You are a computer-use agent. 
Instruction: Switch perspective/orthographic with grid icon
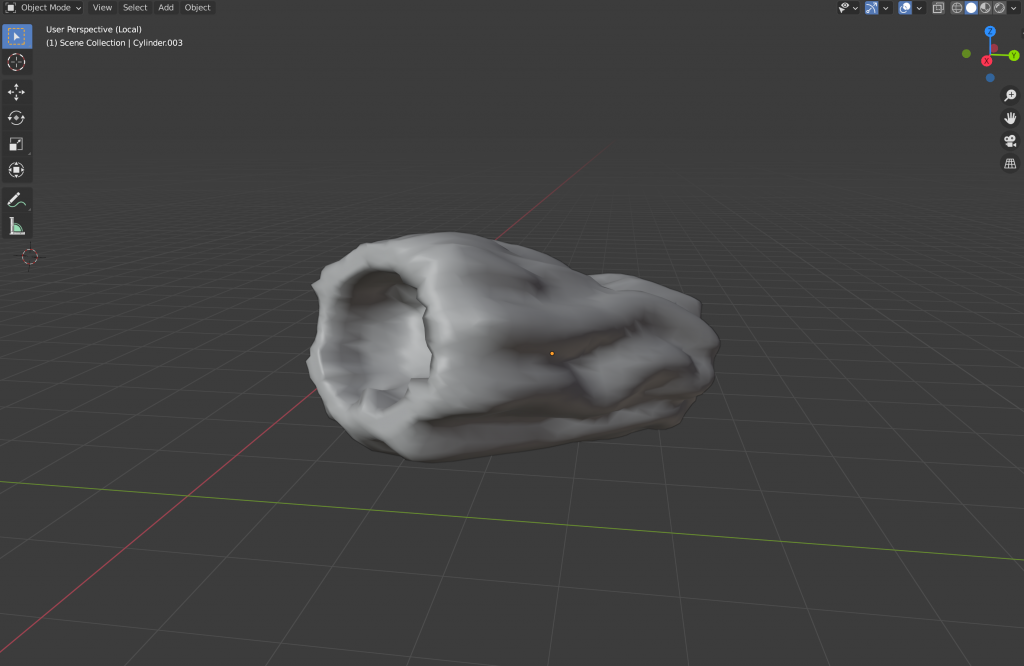[x=1010, y=164]
